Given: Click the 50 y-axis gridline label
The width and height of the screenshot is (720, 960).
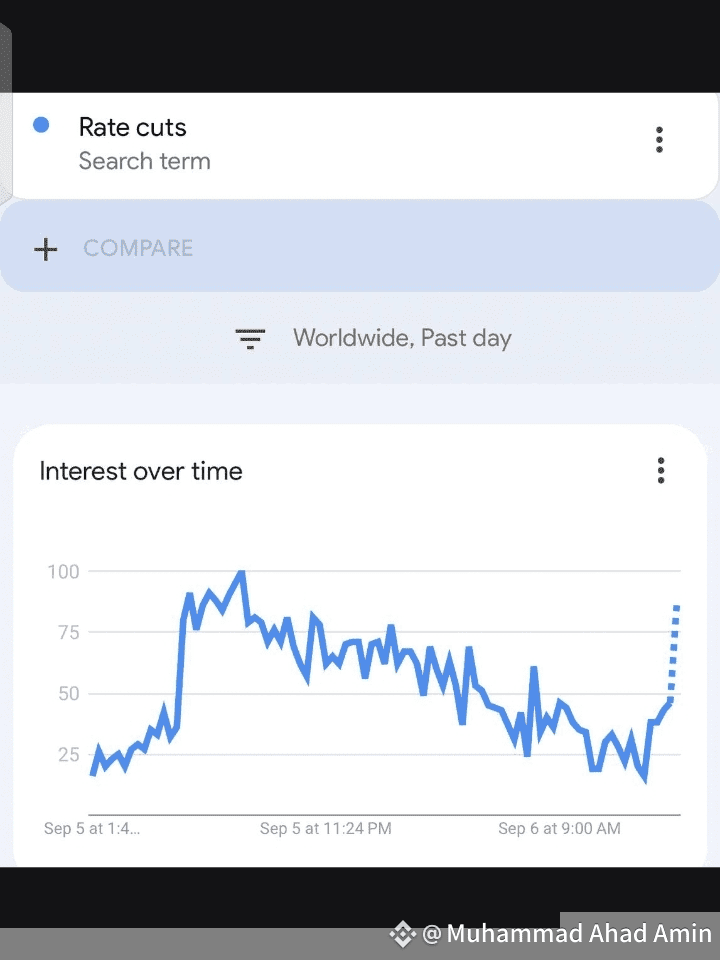Looking at the screenshot, I should coord(69,694).
